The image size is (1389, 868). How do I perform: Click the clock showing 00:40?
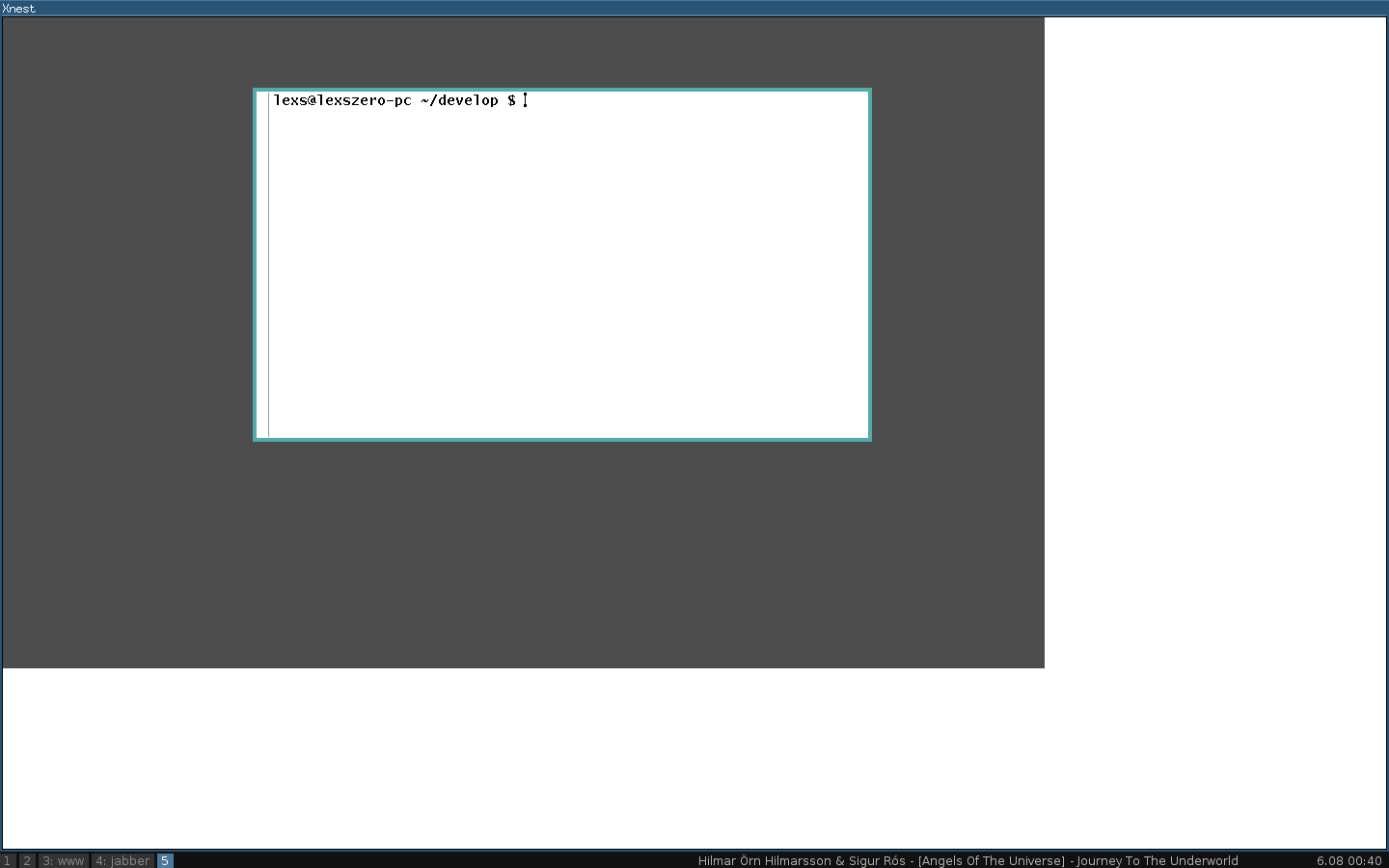pos(1365,860)
